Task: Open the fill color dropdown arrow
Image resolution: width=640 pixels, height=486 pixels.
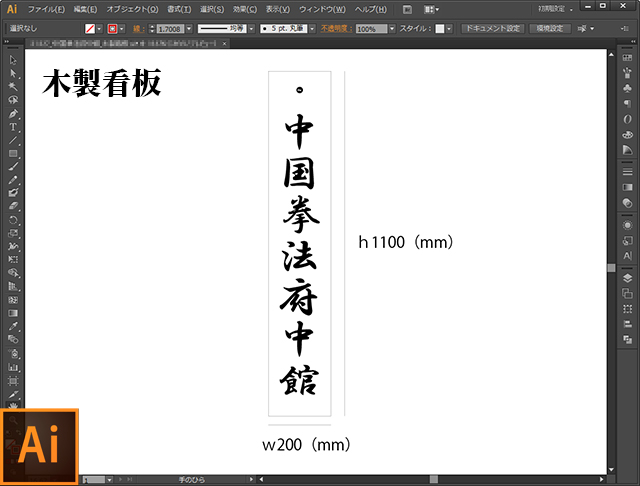Action: [99, 29]
